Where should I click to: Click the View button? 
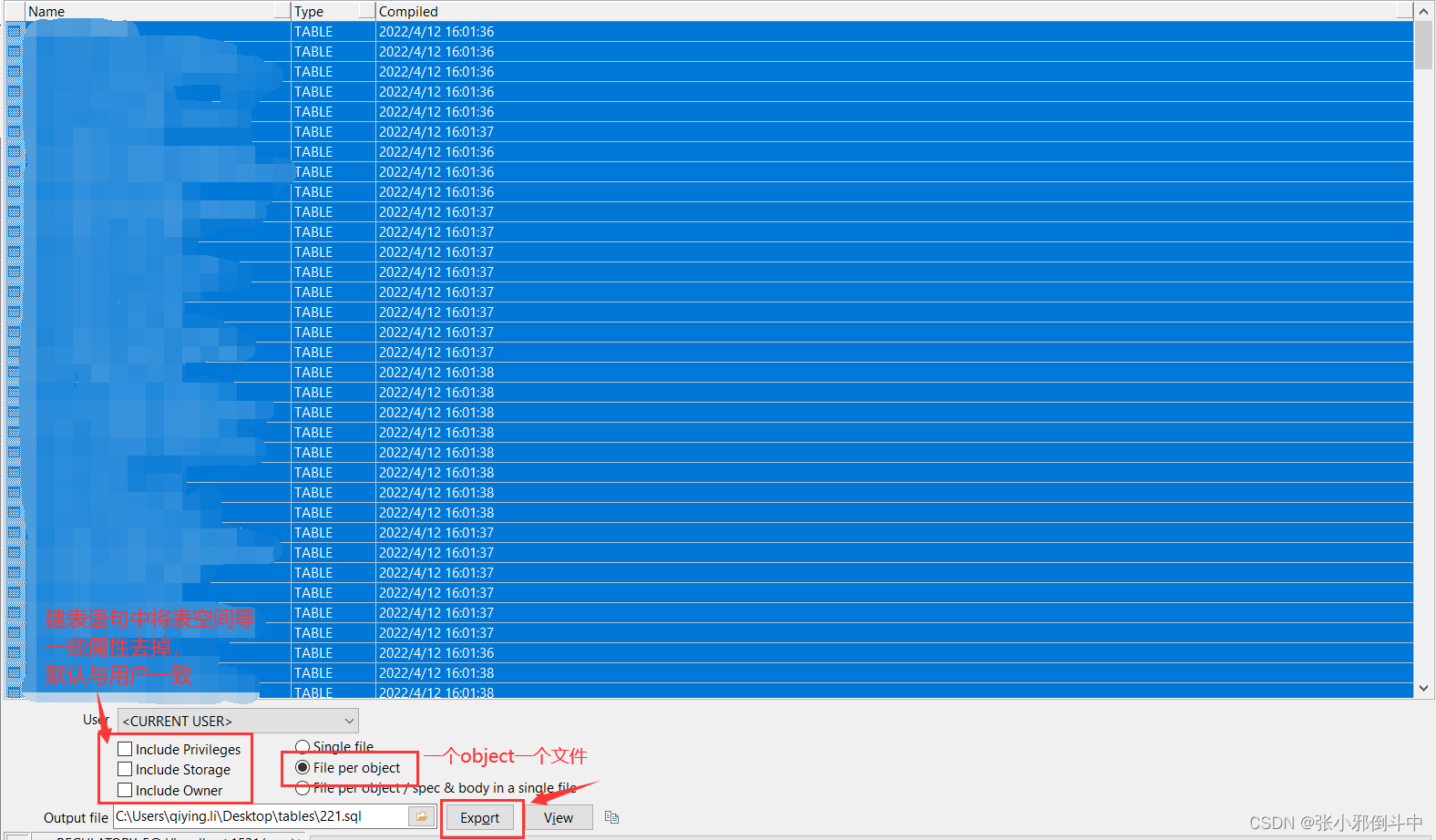[559, 817]
